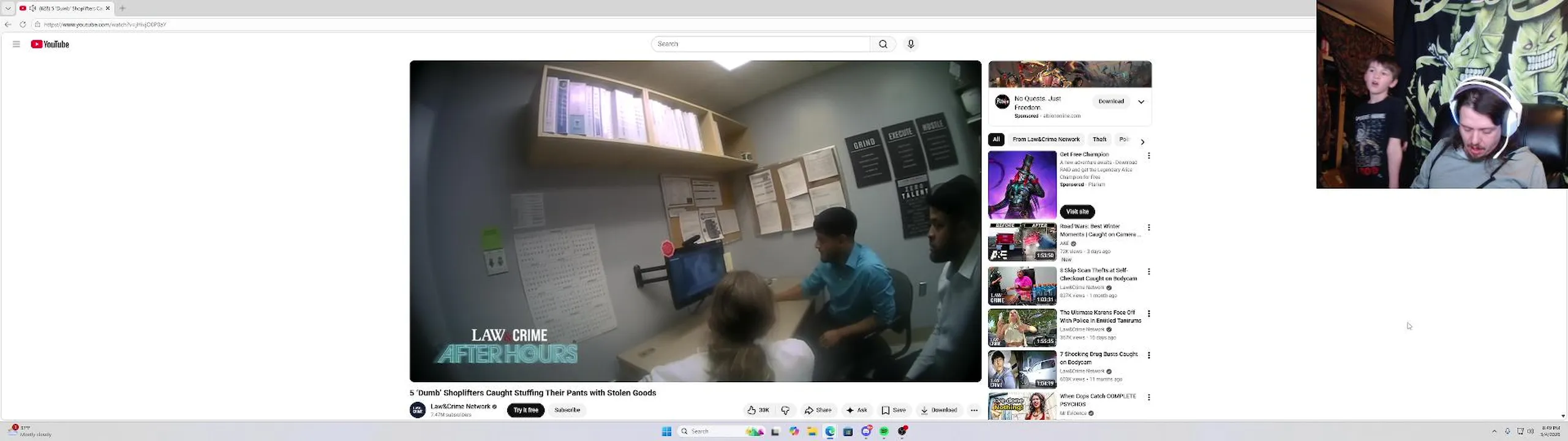Open the Get Free Champion ad thumbnail
1568x441 pixels.
[1022, 185]
